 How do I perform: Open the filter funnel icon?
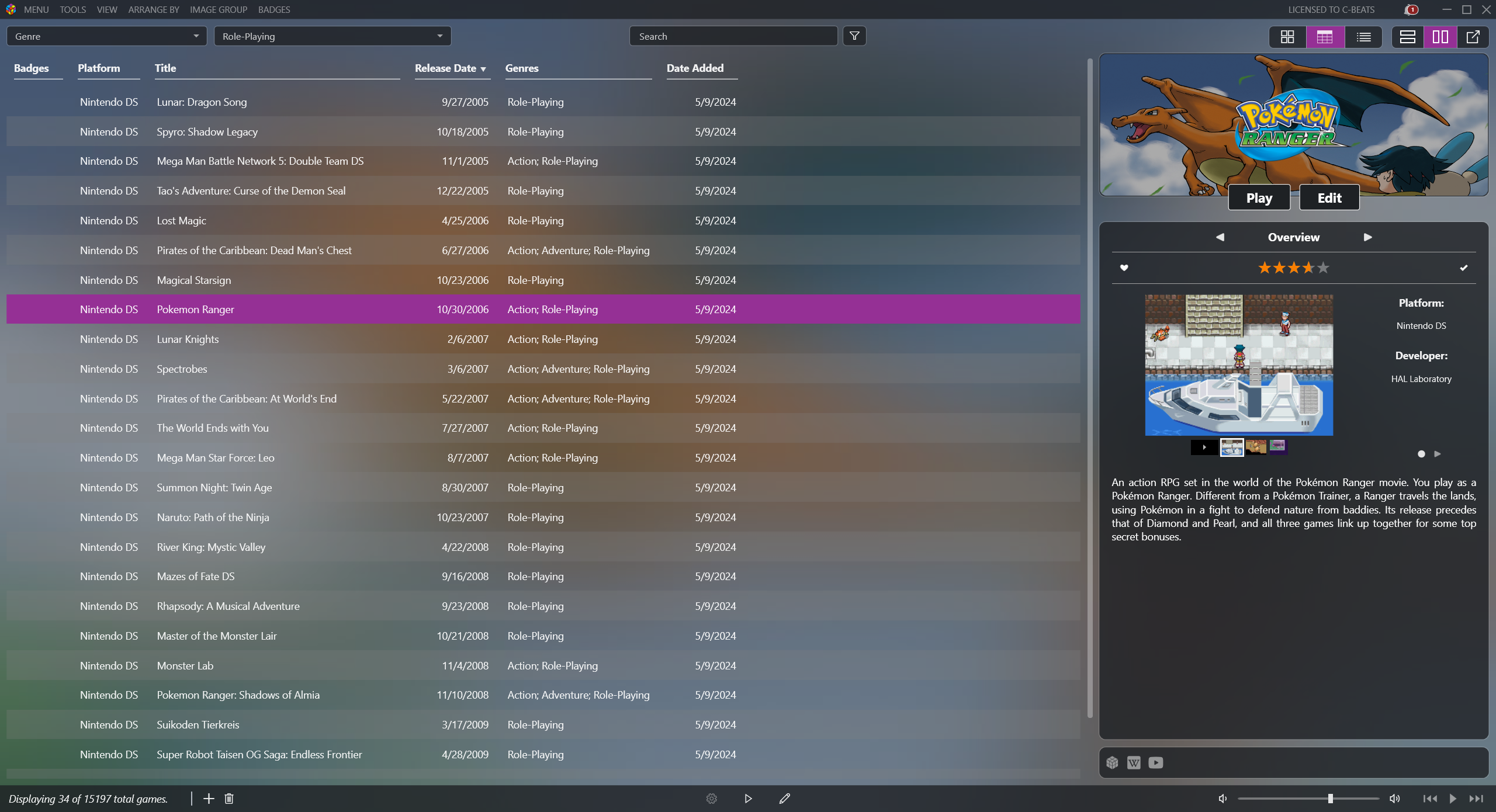click(854, 36)
